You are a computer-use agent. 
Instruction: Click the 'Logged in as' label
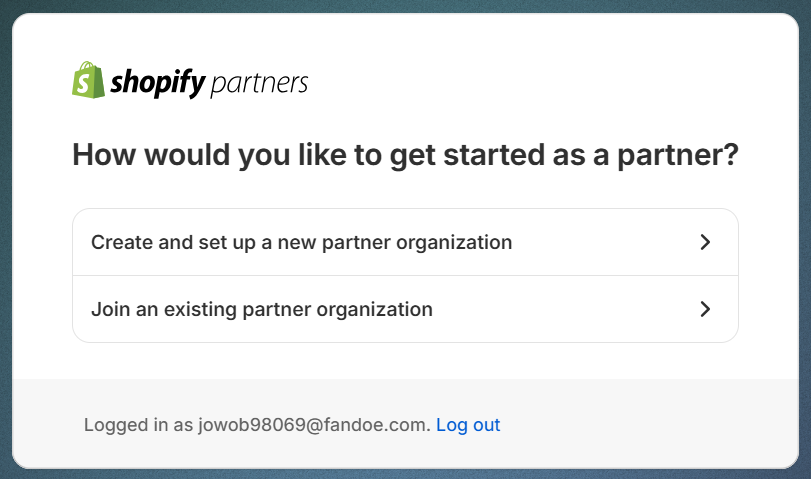138,425
